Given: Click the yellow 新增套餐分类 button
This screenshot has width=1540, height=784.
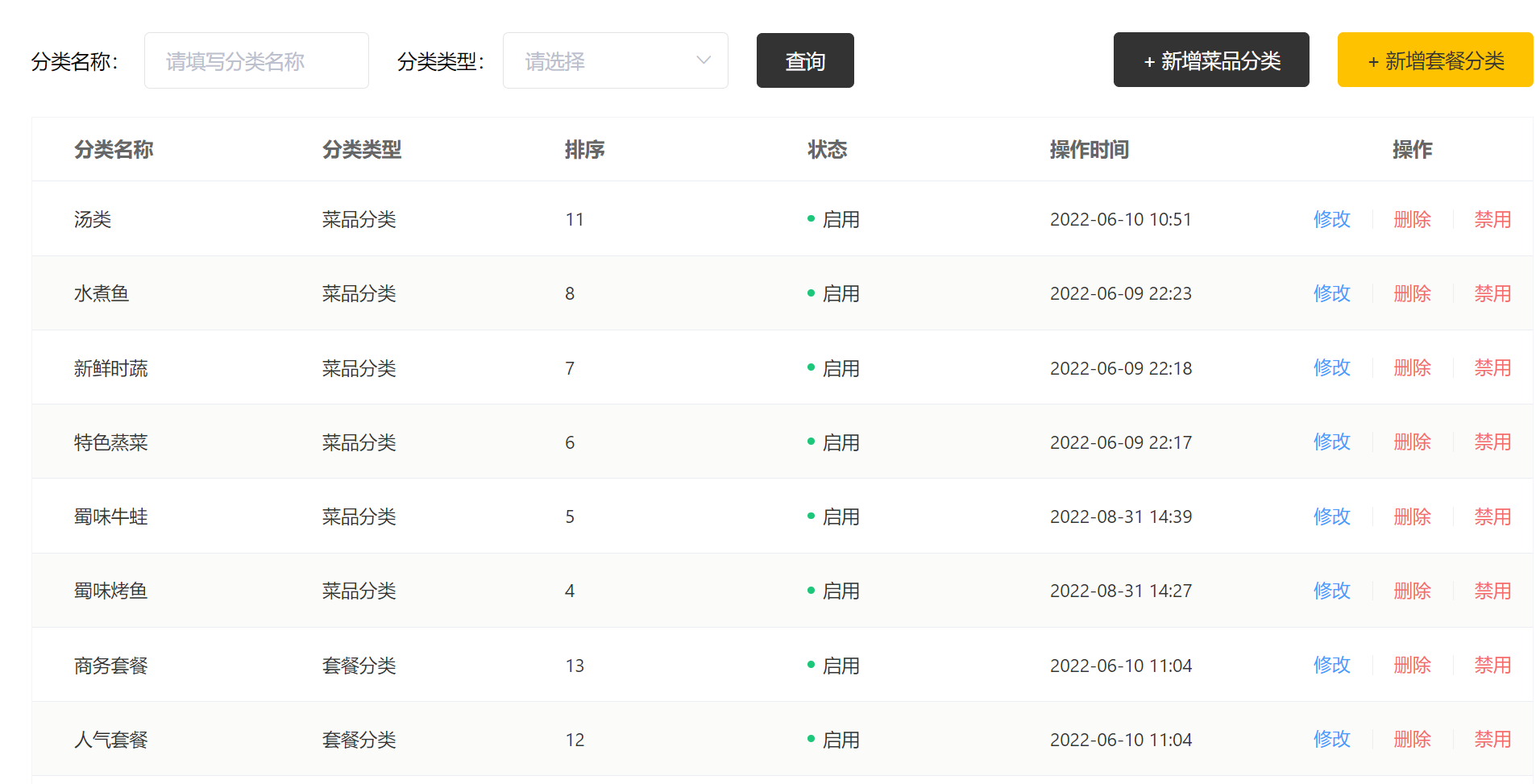Looking at the screenshot, I should pos(1434,60).
